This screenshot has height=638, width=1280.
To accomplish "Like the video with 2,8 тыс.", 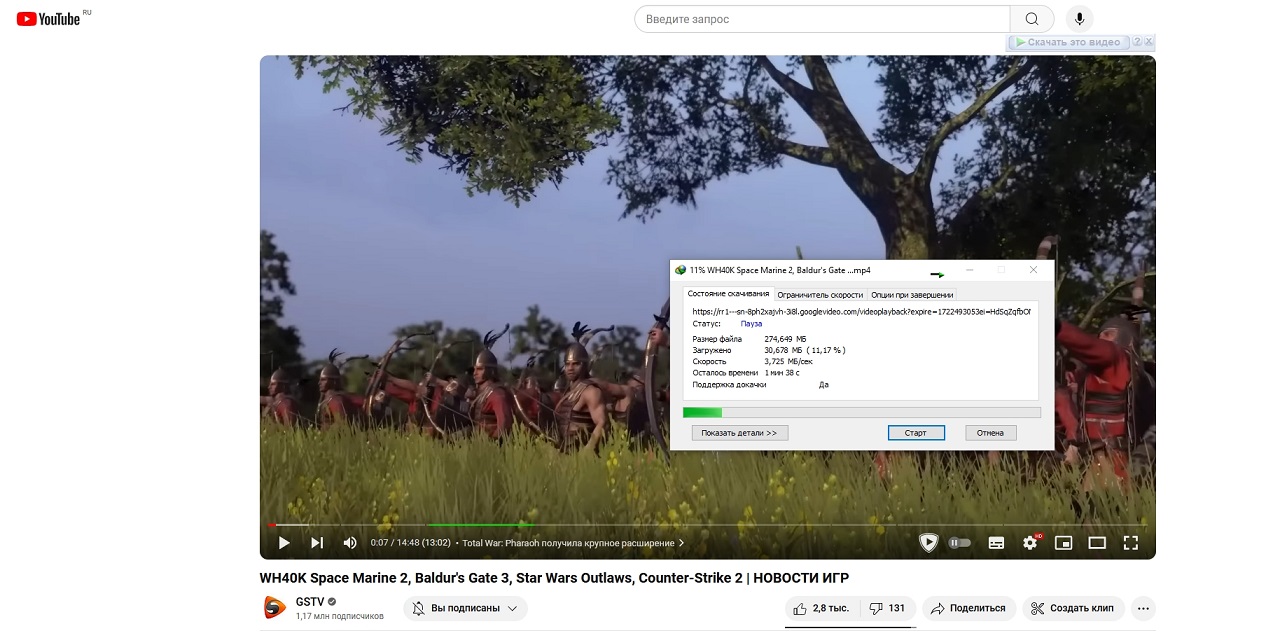I will tap(822, 608).
